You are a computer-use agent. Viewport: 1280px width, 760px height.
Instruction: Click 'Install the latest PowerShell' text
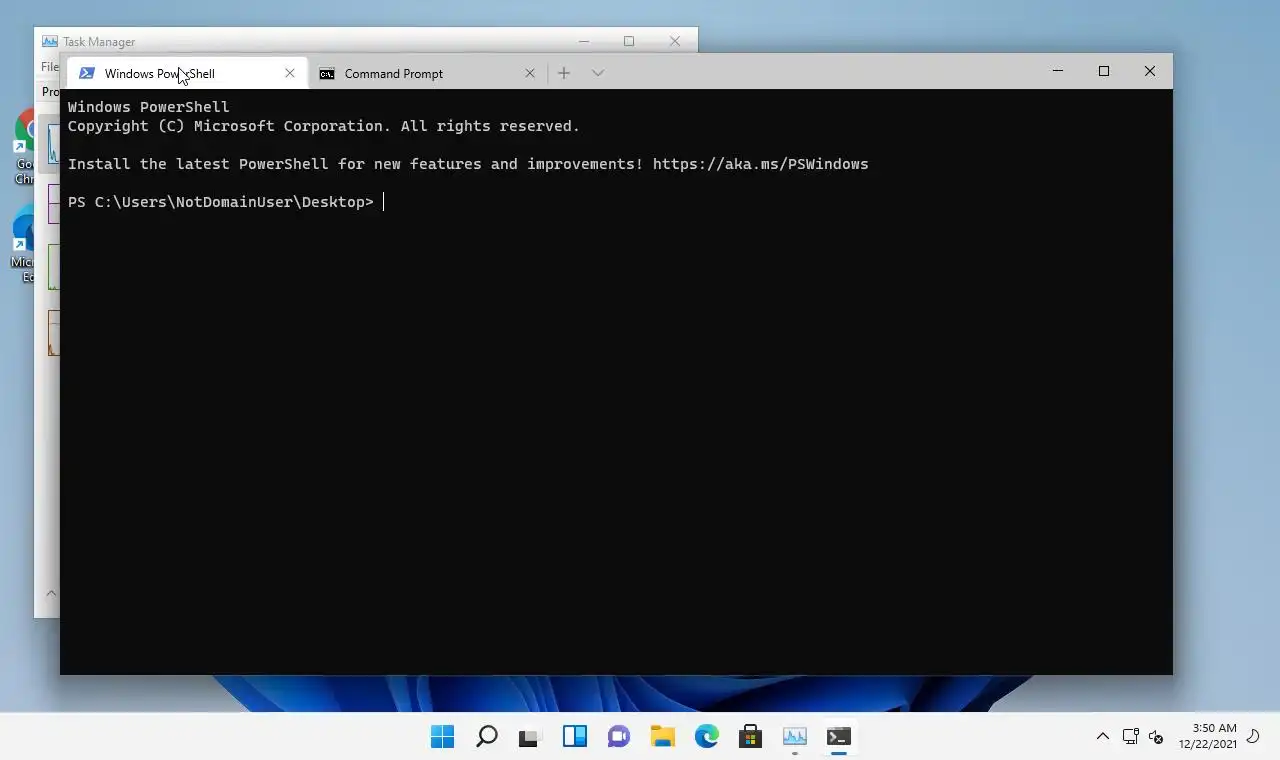point(198,164)
